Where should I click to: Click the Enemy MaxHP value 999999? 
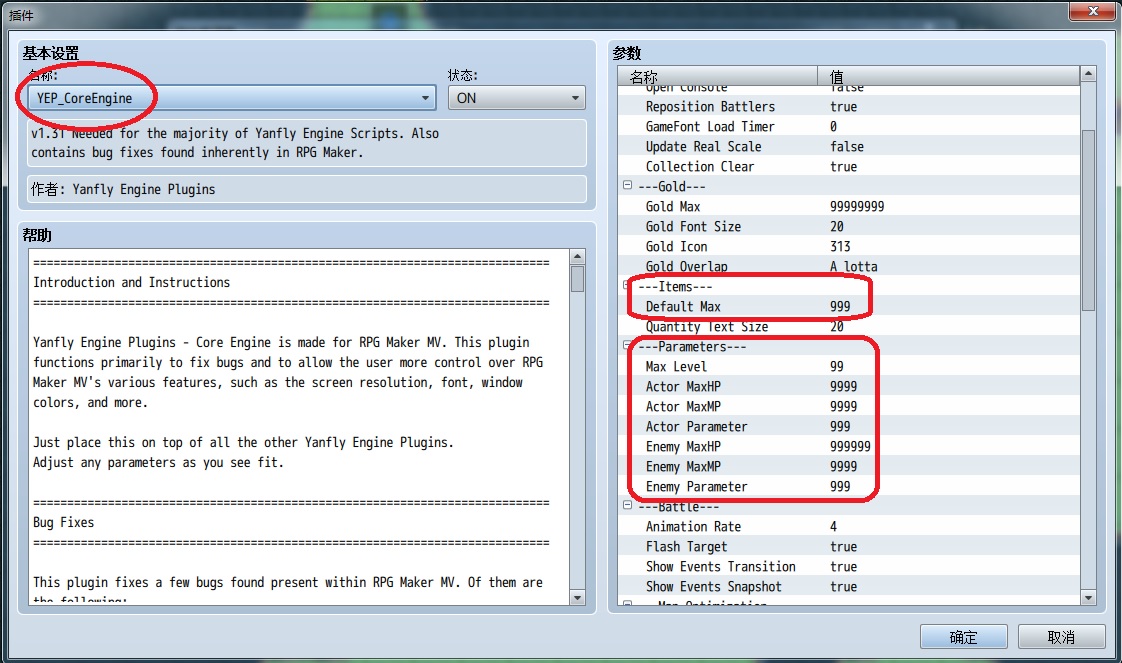point(850,447)
